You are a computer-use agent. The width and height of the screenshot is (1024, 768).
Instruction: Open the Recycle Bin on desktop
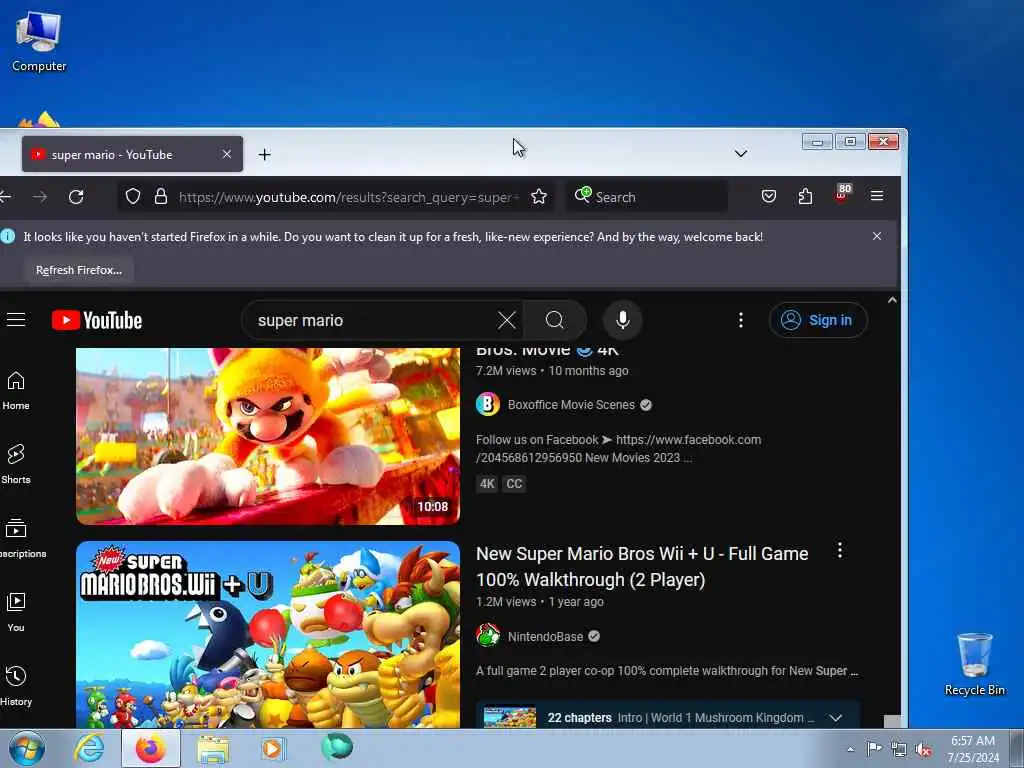(974, 664)
